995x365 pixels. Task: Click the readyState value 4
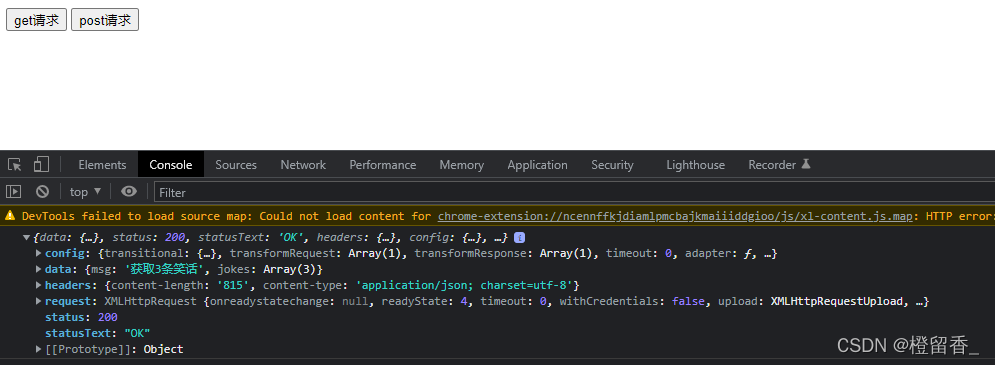(x=465, y=302)
